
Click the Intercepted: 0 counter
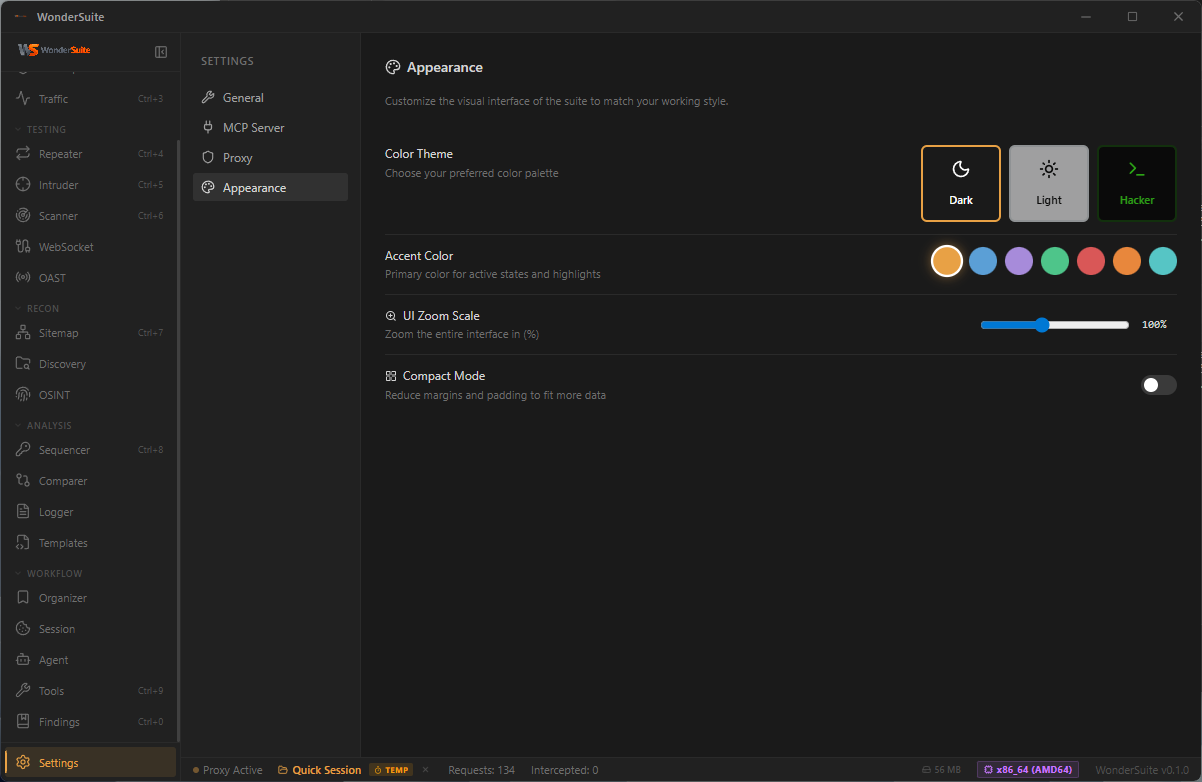pos(565,770)
